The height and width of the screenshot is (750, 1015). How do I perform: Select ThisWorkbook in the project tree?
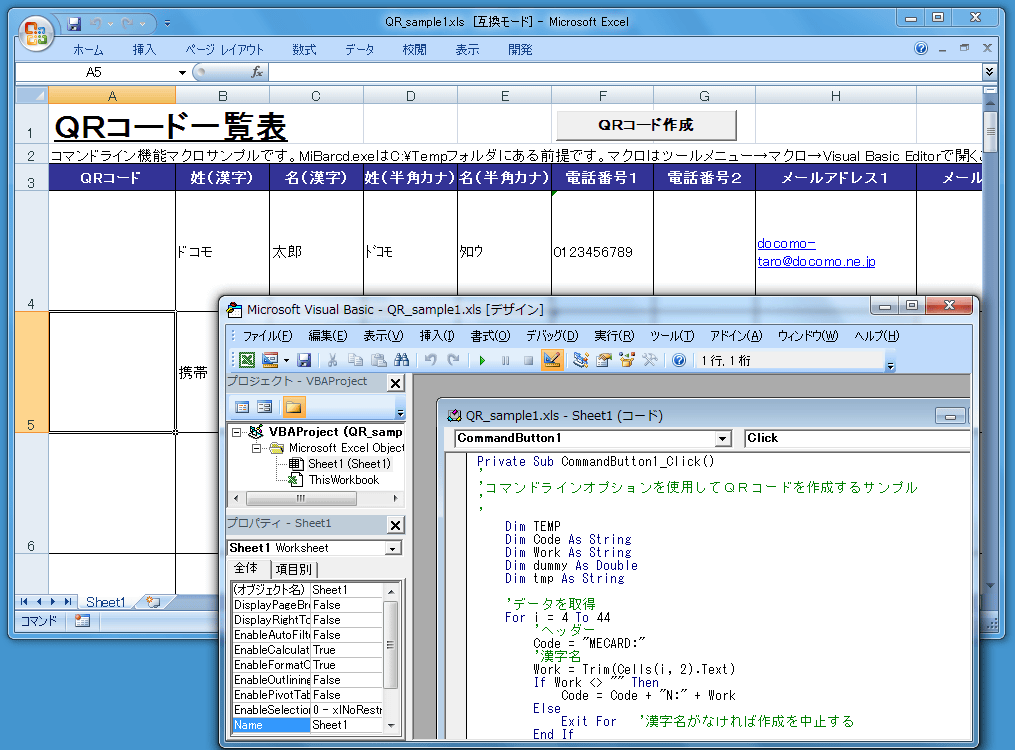[x=344, y=480]
